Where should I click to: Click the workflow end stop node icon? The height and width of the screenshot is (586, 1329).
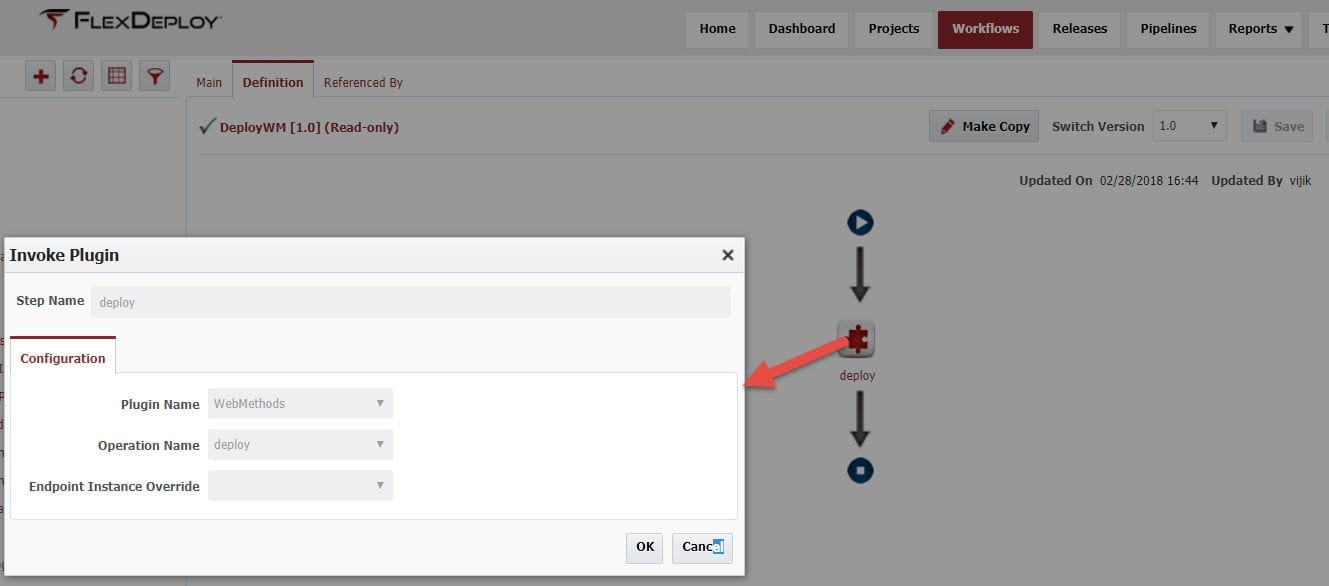pos(860,470)
